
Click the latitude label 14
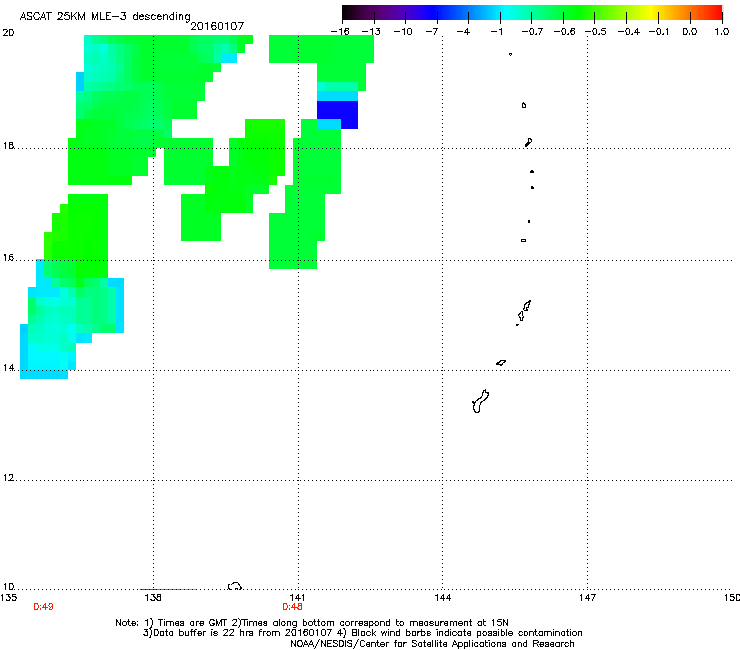[8, 368]
